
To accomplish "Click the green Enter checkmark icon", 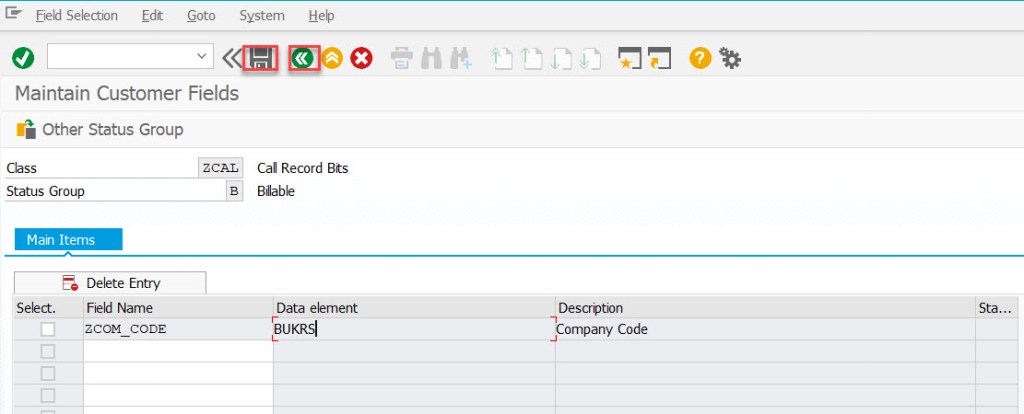I will [x=23, y=59].
